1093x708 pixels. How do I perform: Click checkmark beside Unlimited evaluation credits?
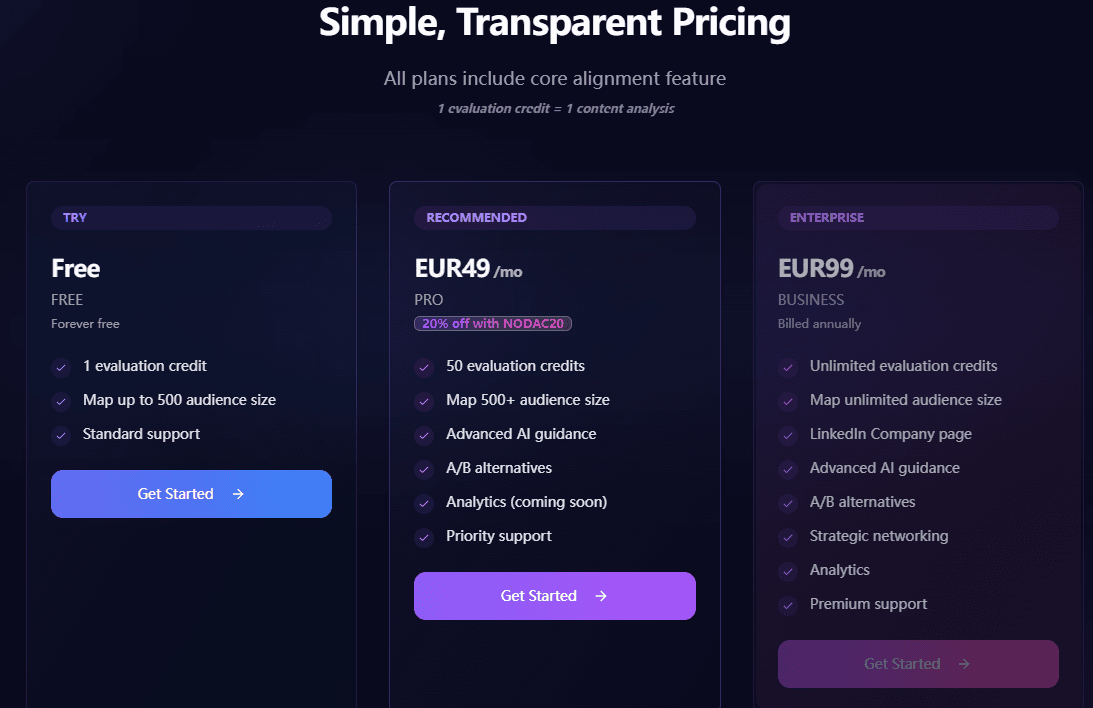(x=788, y=367)
